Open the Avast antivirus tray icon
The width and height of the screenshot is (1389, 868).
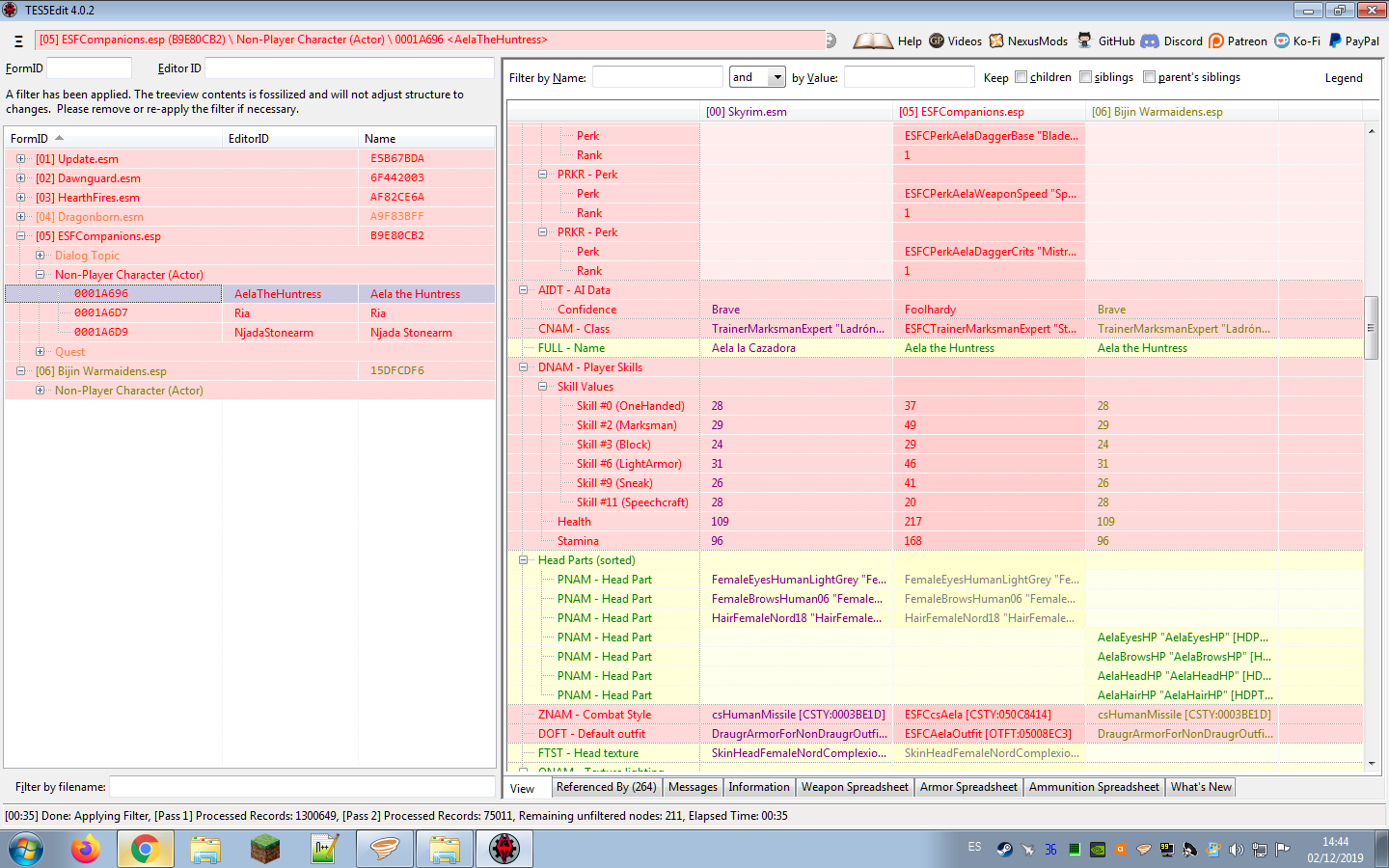point(1120,850)
